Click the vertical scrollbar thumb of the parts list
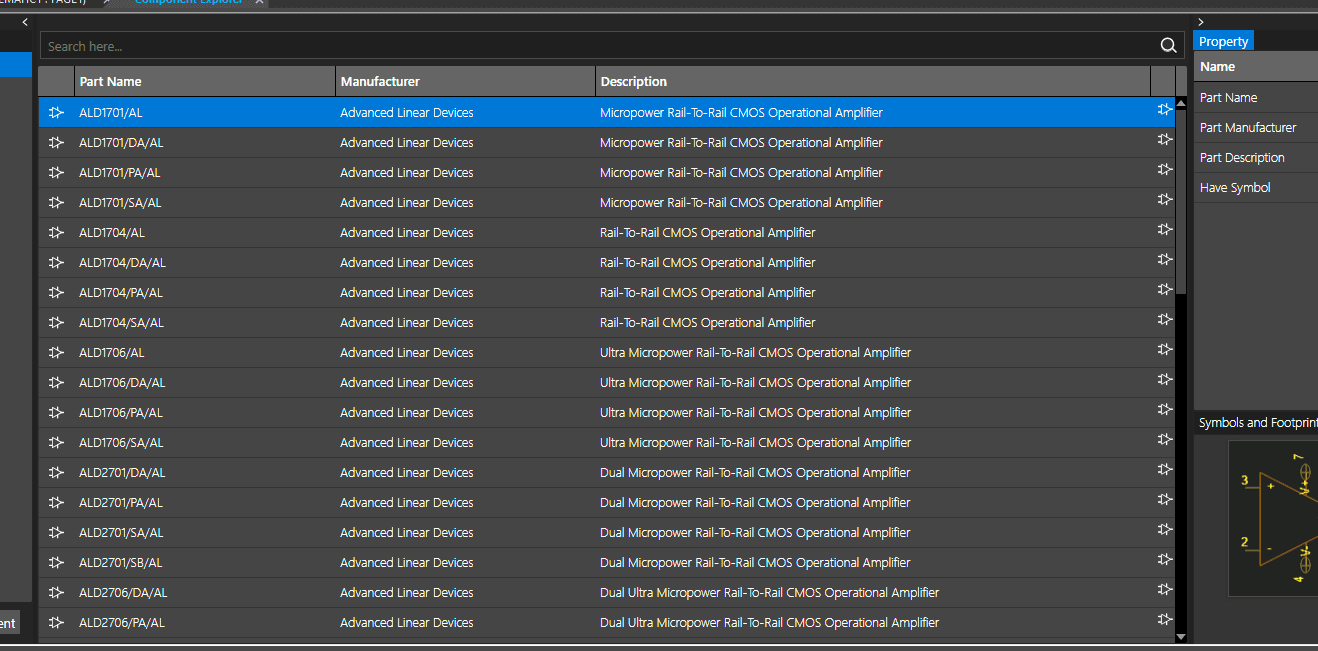 [1181, 202]
